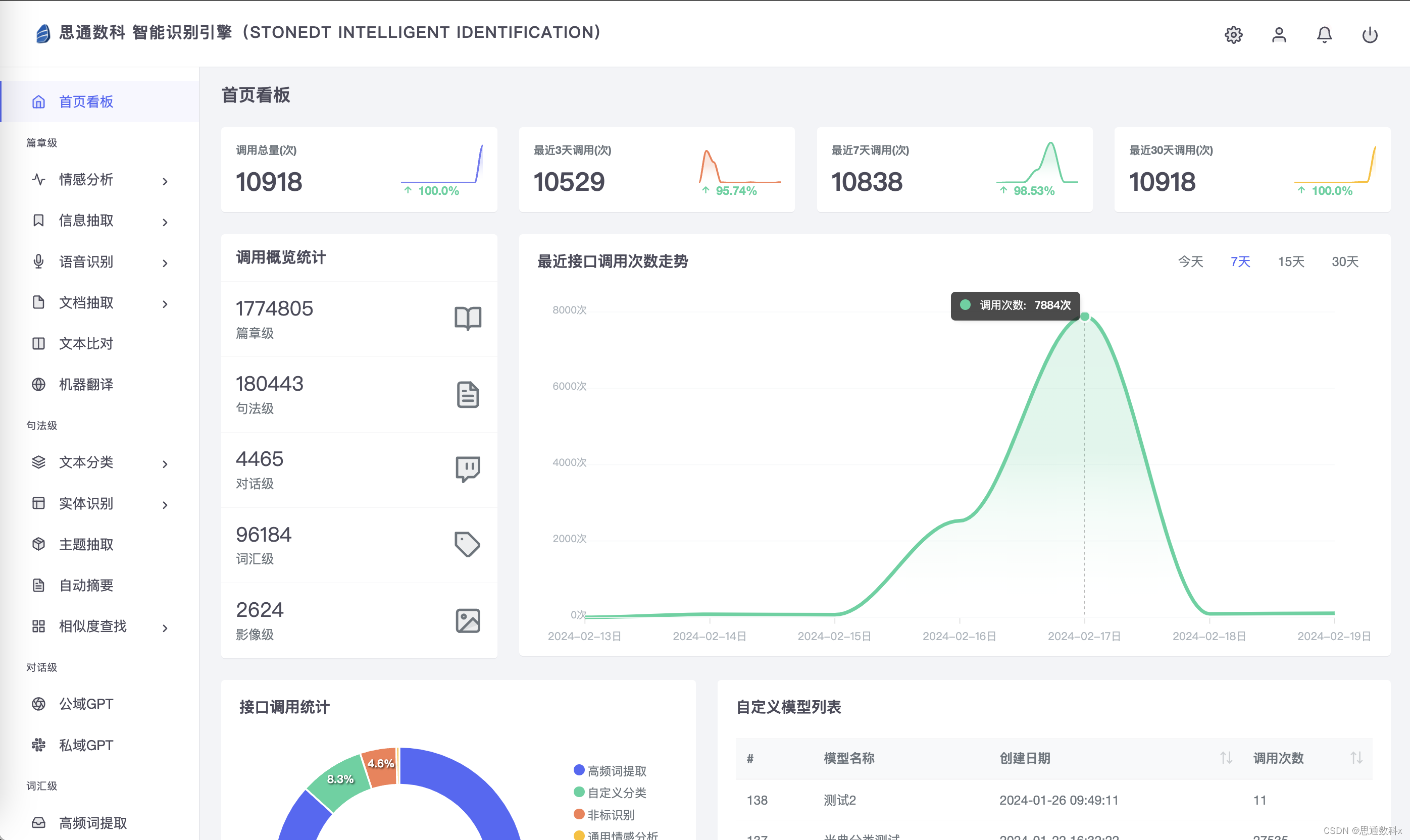Click the 测试2 model row name
The image size is (1410, 840).
(x=840, y=801)
